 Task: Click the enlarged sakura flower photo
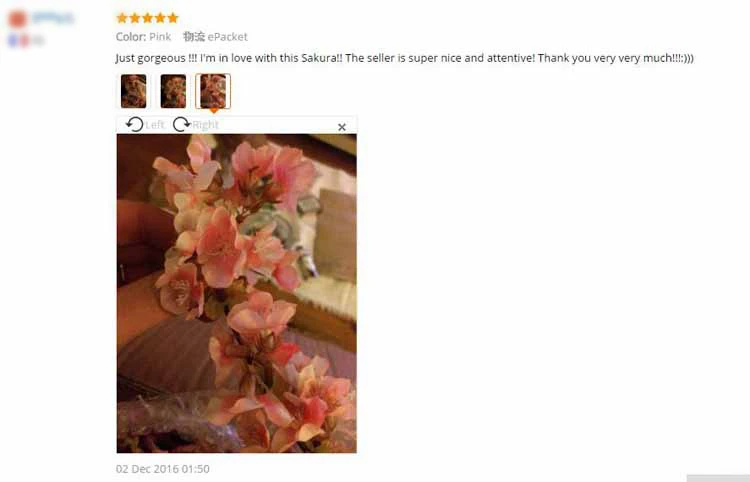pyautogui.click(x=236, y=293)
